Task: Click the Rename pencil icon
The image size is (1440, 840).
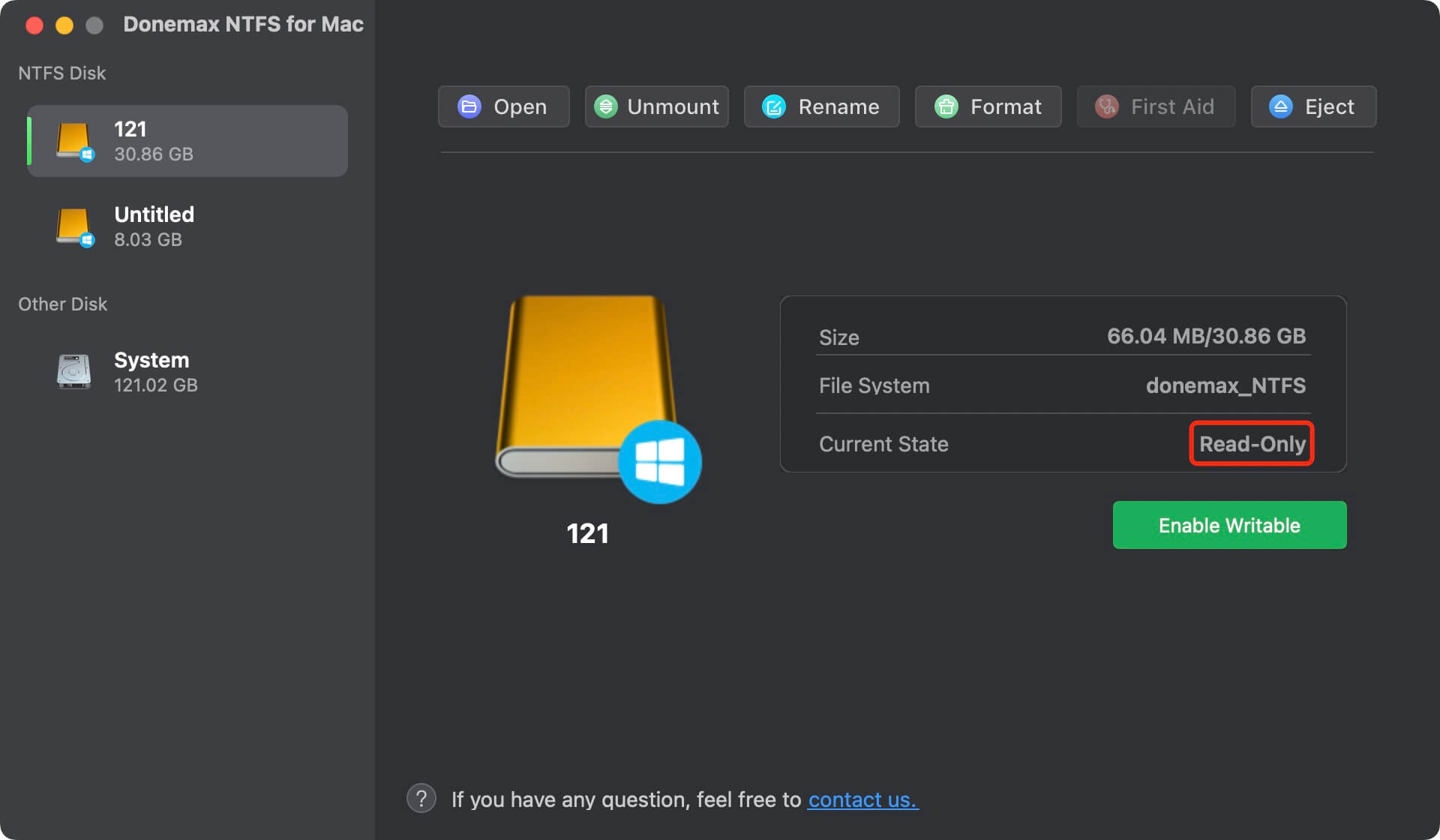Action: pos(773,106)
